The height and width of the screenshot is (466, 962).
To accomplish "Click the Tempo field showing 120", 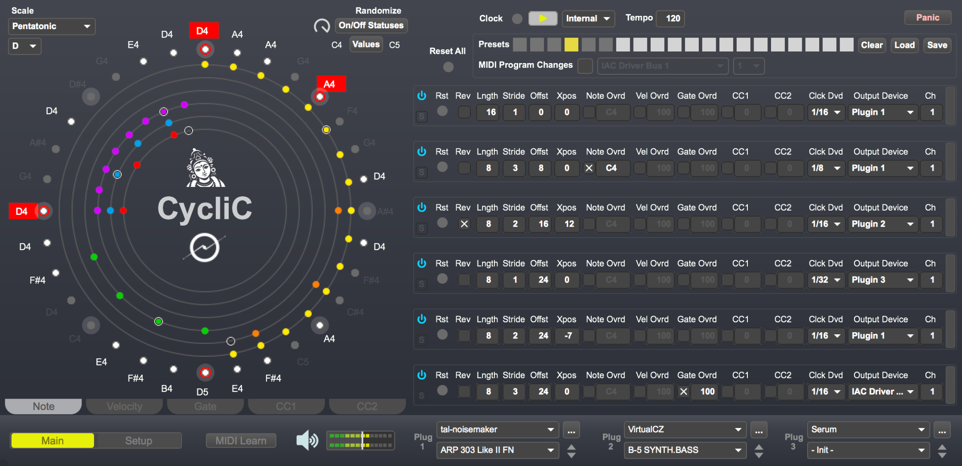I will [x=672, y=18].
